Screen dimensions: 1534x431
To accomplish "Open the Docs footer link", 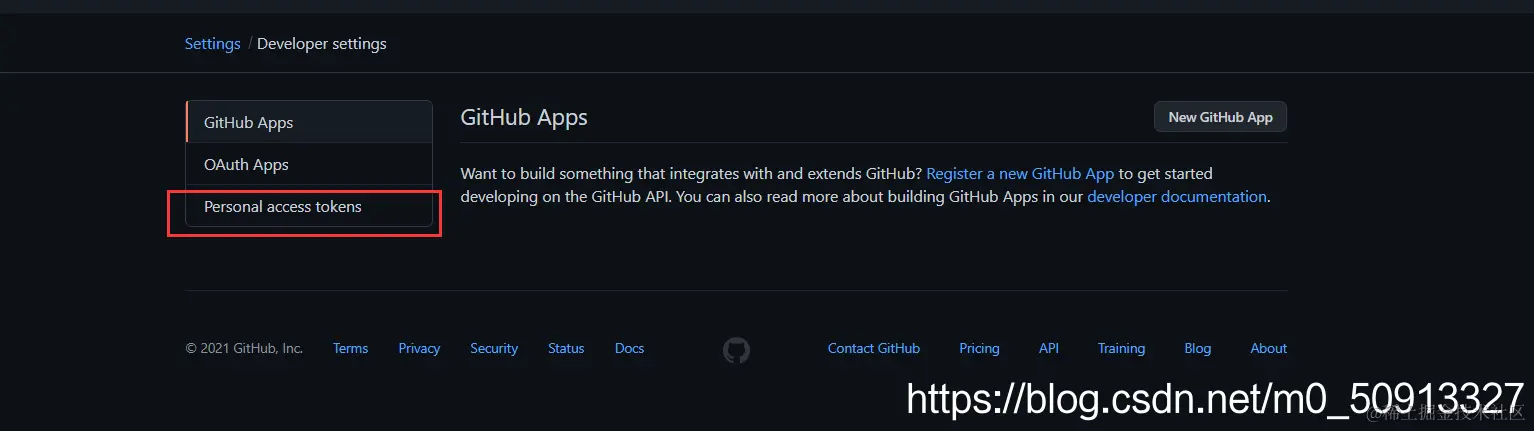I will point(630,348).
